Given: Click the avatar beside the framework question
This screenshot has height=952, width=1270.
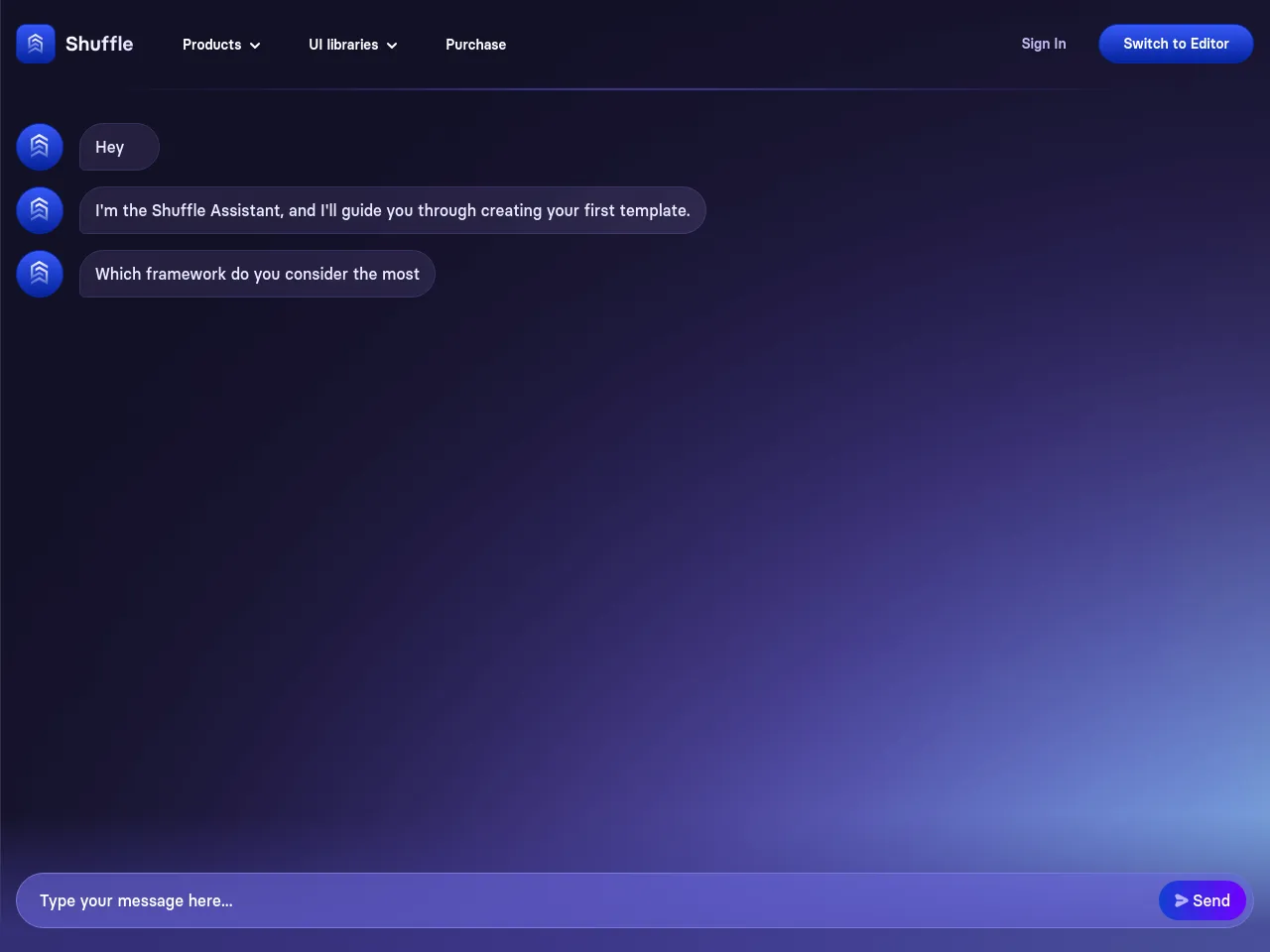Looking at the screenshot, I should (x=40, y=274).
